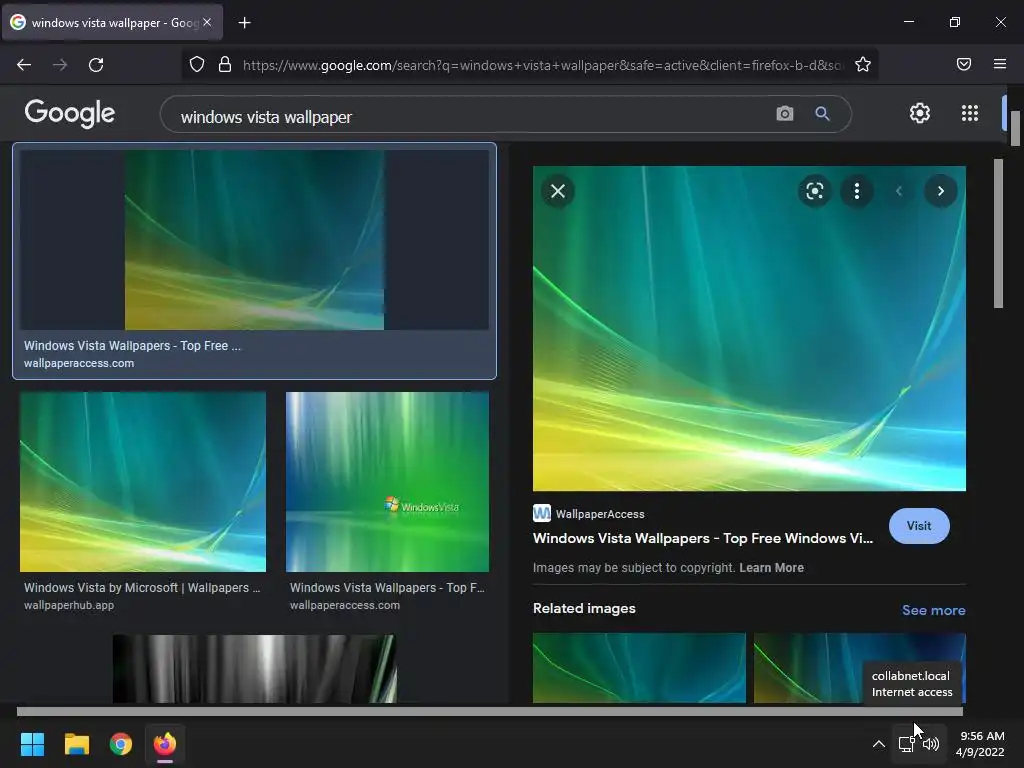The width and height of the screenshot is (1024, 768).
Task: Click the wallpaperhub.app source text
Action: pyautogui.click(x=69, y=605)
